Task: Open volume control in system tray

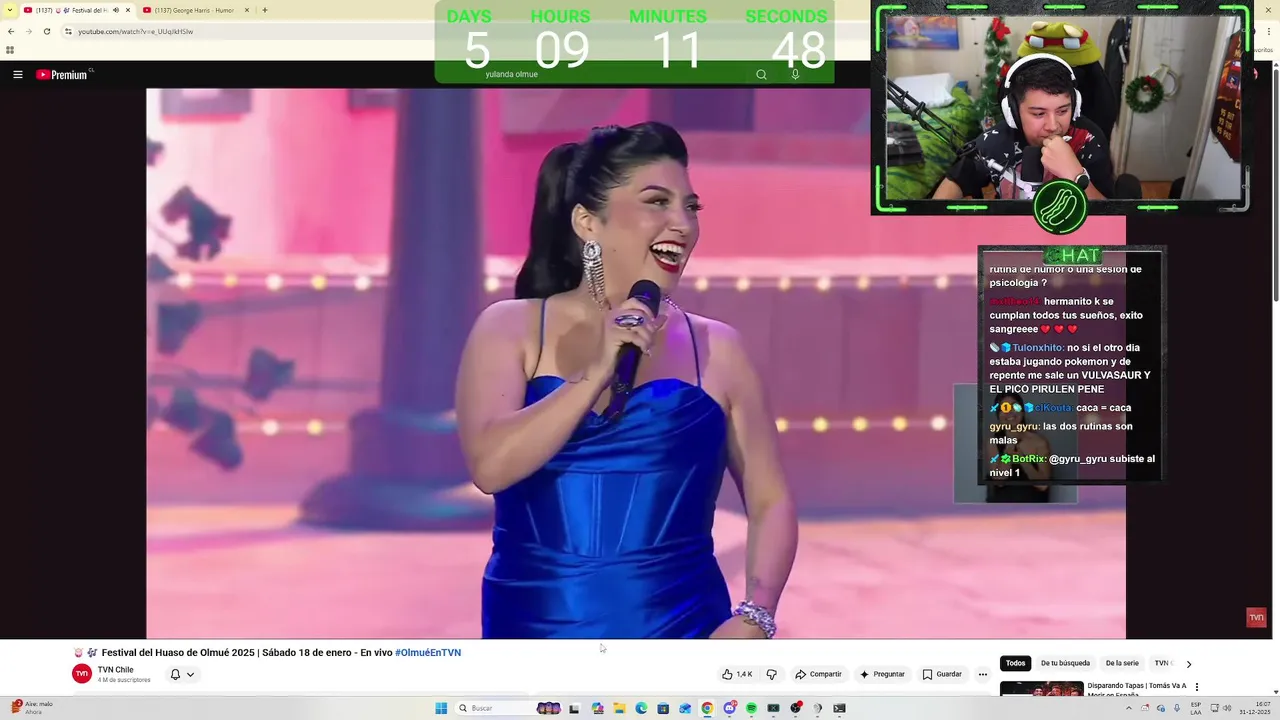Action: (x=1228, y=708)
